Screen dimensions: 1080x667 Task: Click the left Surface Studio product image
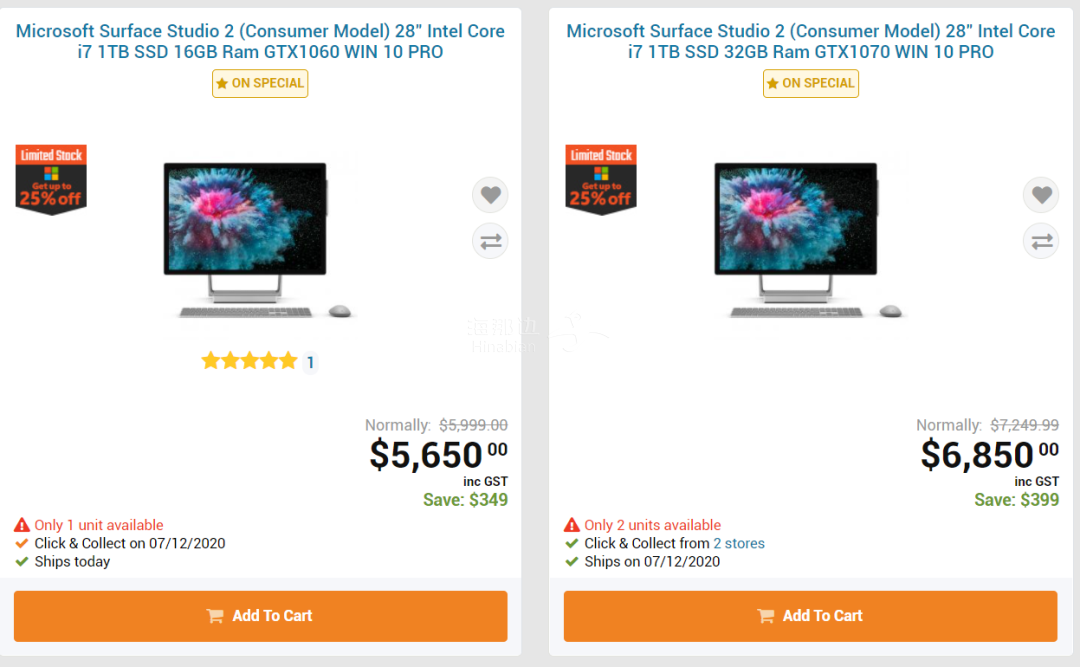[x=258, y=240]
